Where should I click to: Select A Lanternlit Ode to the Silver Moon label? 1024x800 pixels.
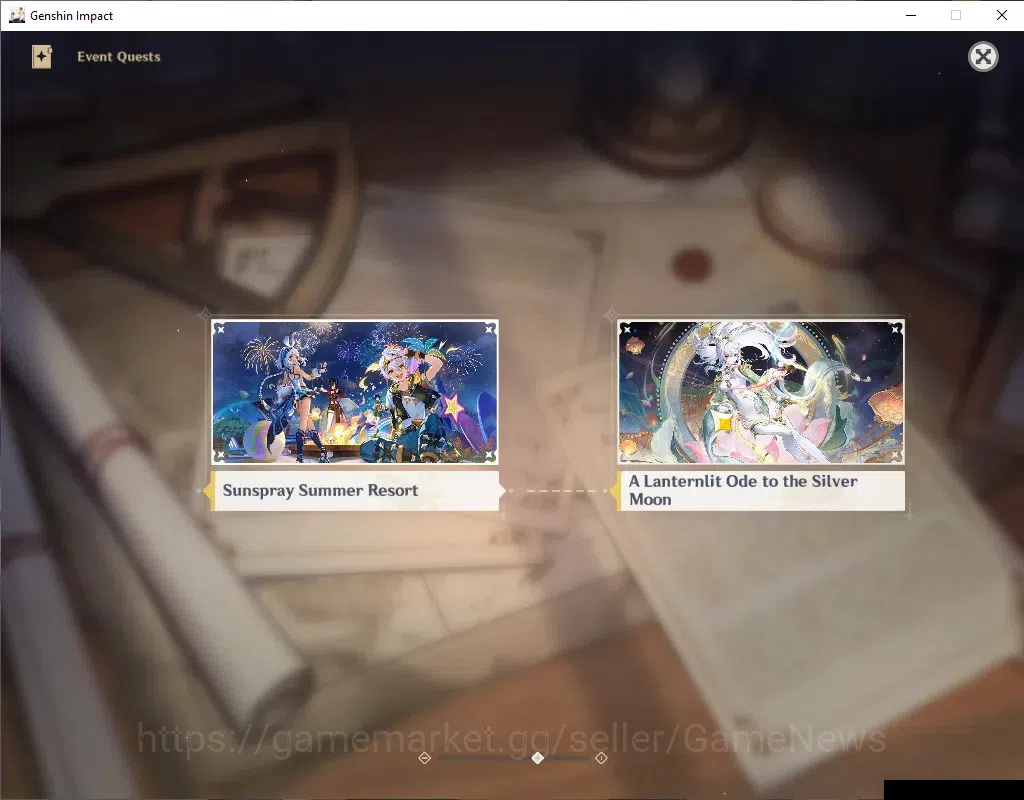point(761,490)
